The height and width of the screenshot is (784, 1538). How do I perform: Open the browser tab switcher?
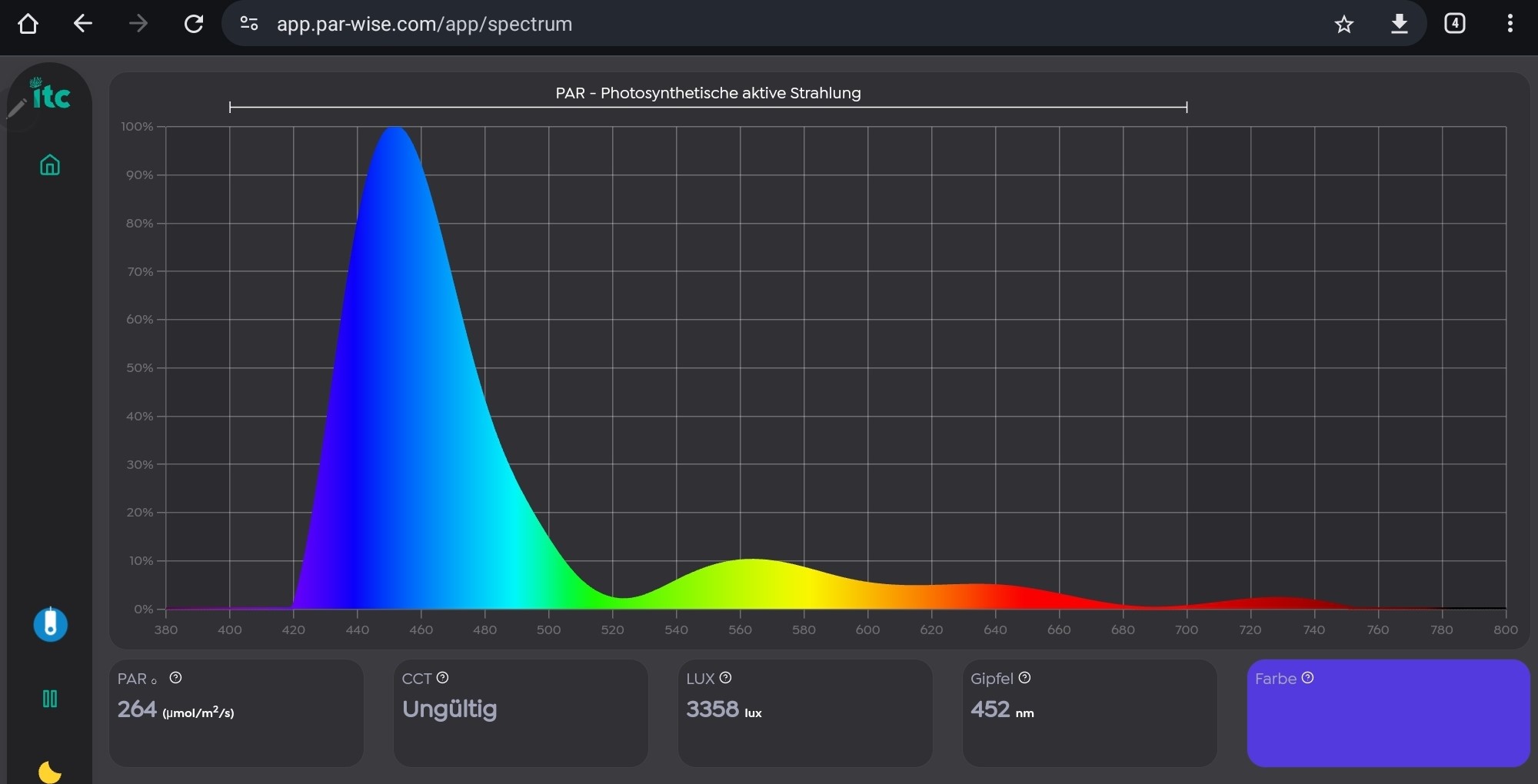point(1454,24)
